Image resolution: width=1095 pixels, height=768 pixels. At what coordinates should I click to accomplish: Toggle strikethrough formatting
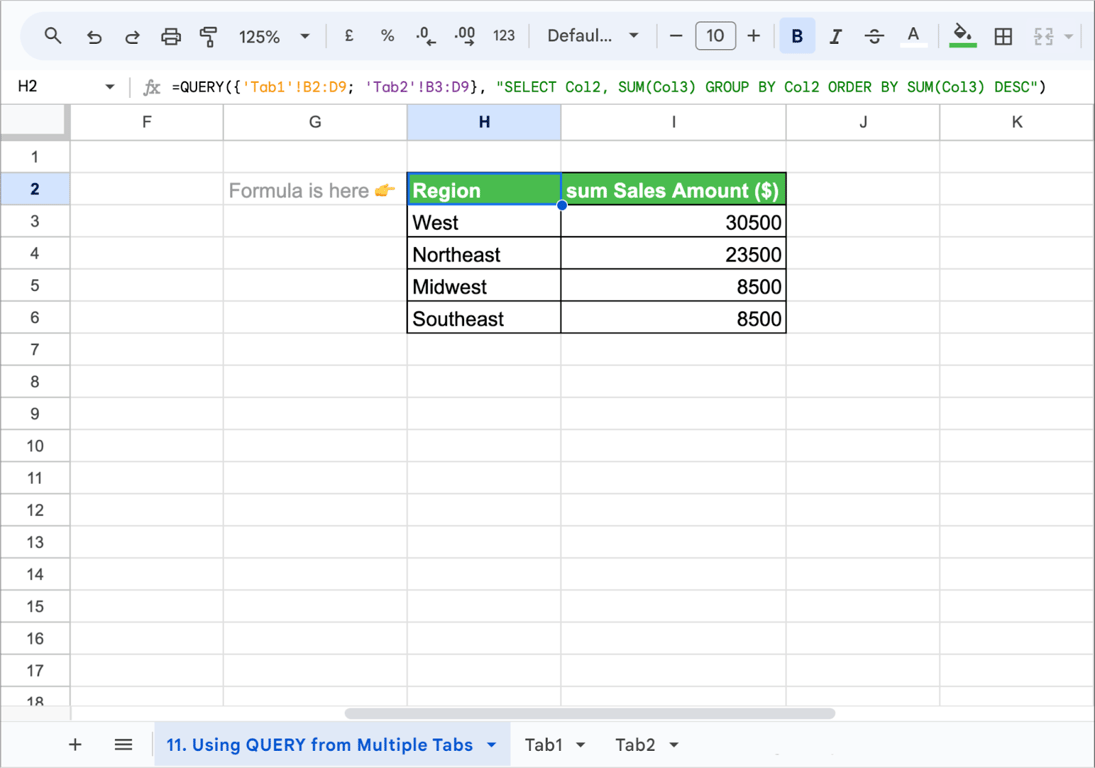pyautogui.click(x=874, y=36)
